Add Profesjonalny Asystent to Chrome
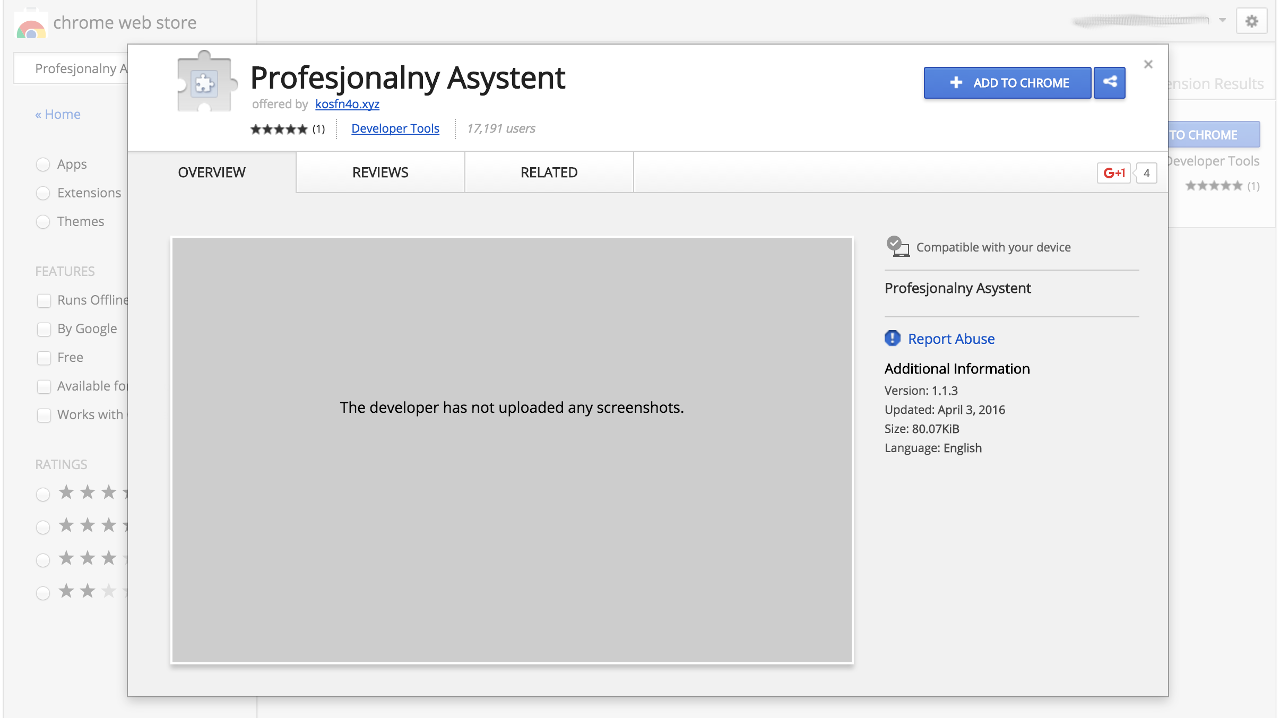This screenshot has height=718, width=1280. (1008, 83)
